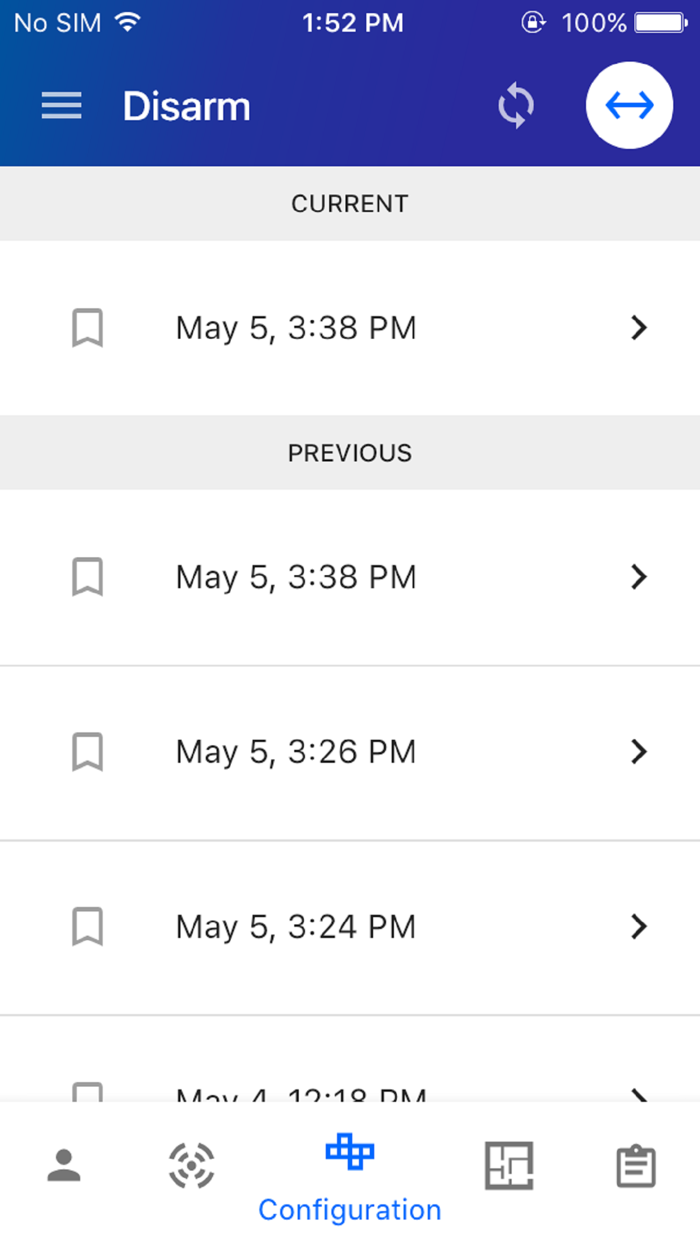700x1244 pixels.
Task: Toggle bookmark on May 5, 3:26 PM
Action: (x=88, y=752)
